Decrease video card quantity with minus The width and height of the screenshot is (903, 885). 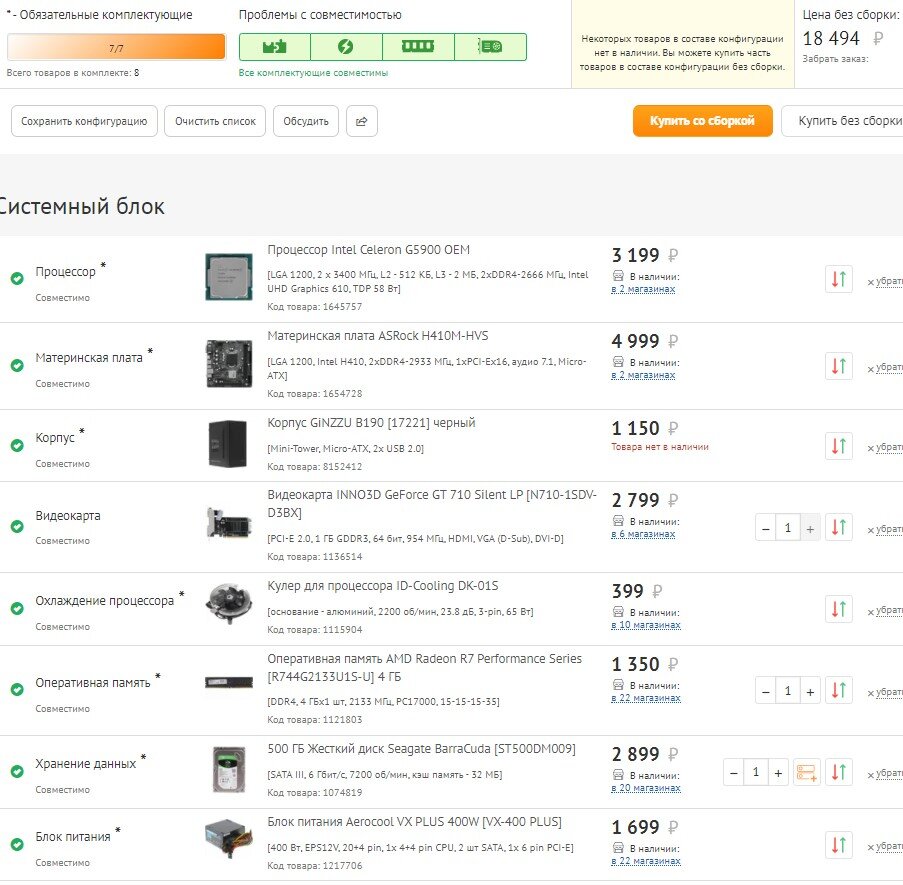pos(765,529)
